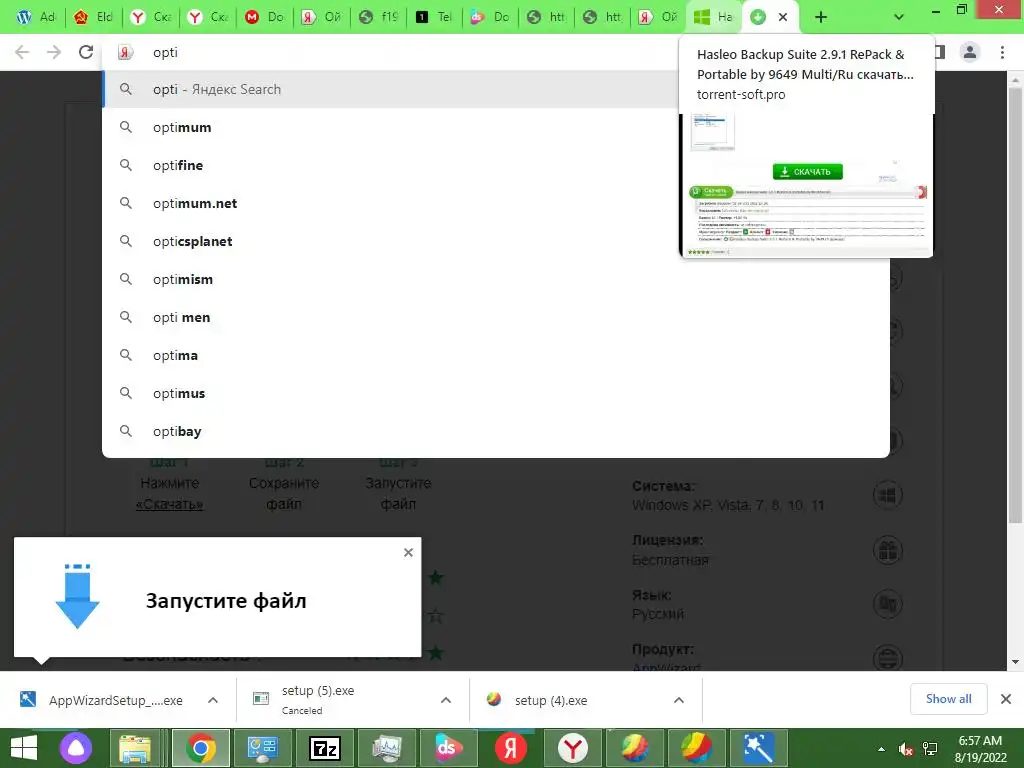Close the 'Запустите файл' popup
Screen dimensions: 1024x768
tap(408, 552)
